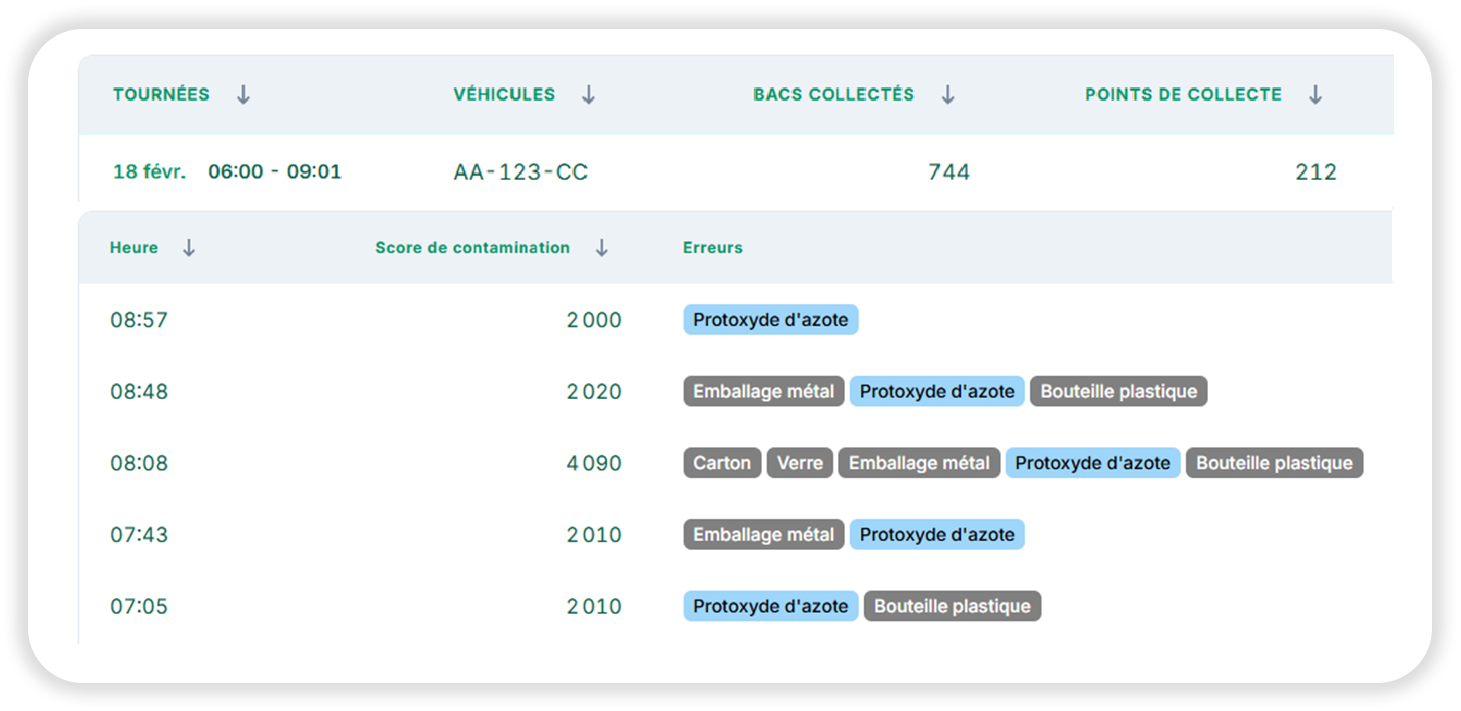Click the score 2 000

[x=594, y=320]
